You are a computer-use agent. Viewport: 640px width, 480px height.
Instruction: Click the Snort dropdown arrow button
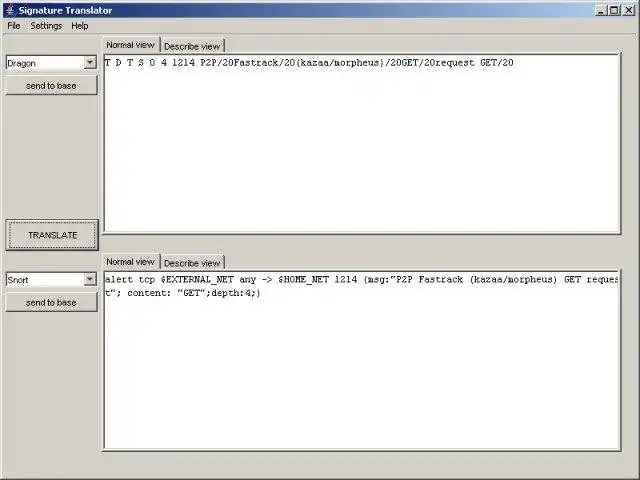90,280
